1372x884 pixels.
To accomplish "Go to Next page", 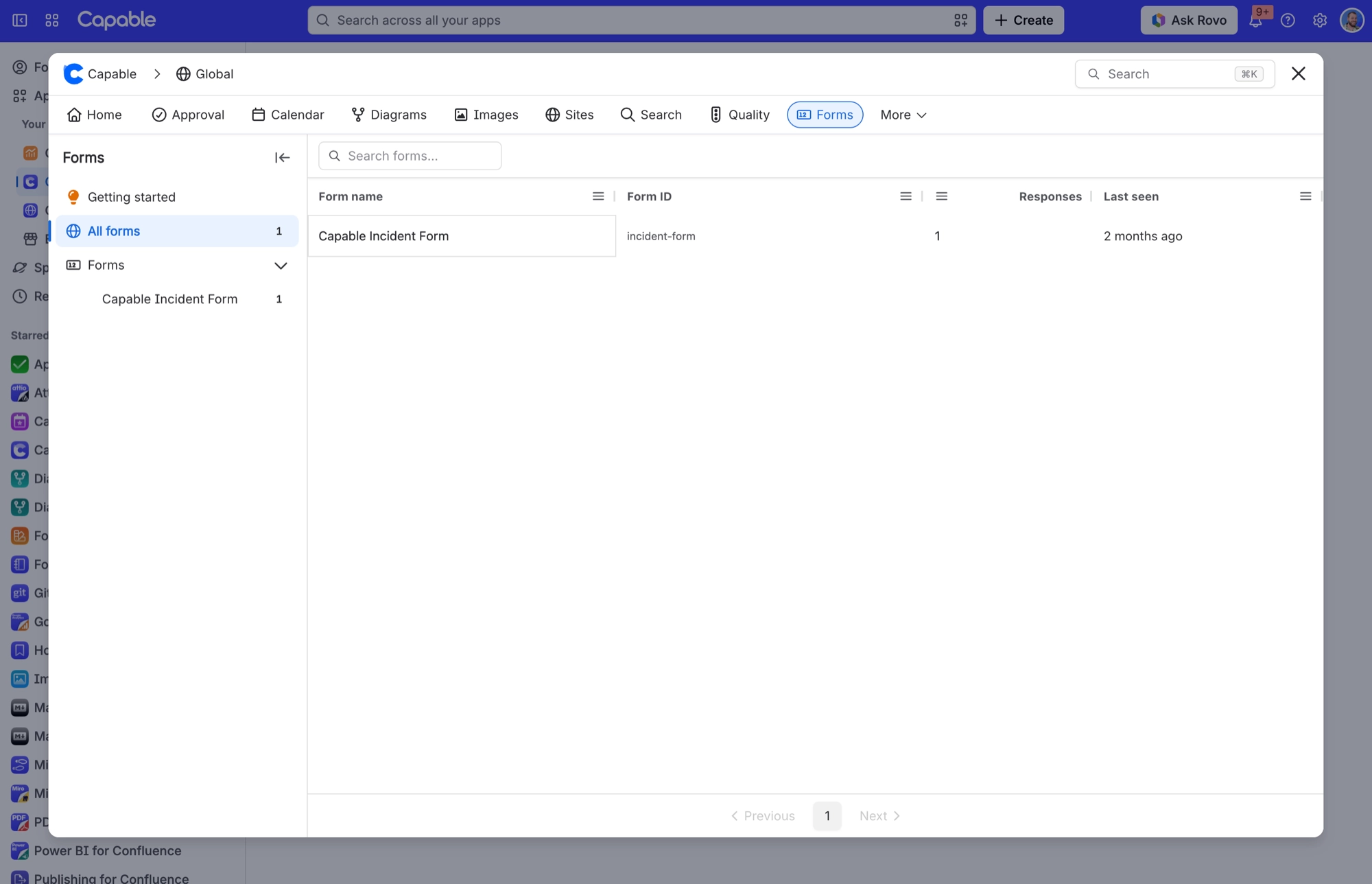I will click(879, 816).
